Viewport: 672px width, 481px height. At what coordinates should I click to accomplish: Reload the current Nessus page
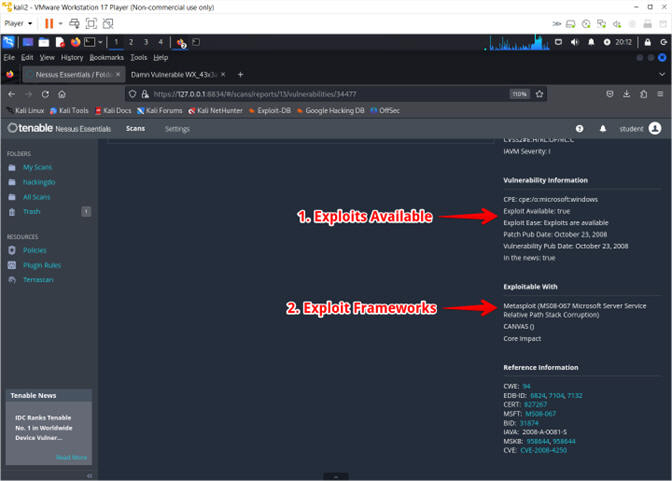pyautogui.click(x=45, y=94)
